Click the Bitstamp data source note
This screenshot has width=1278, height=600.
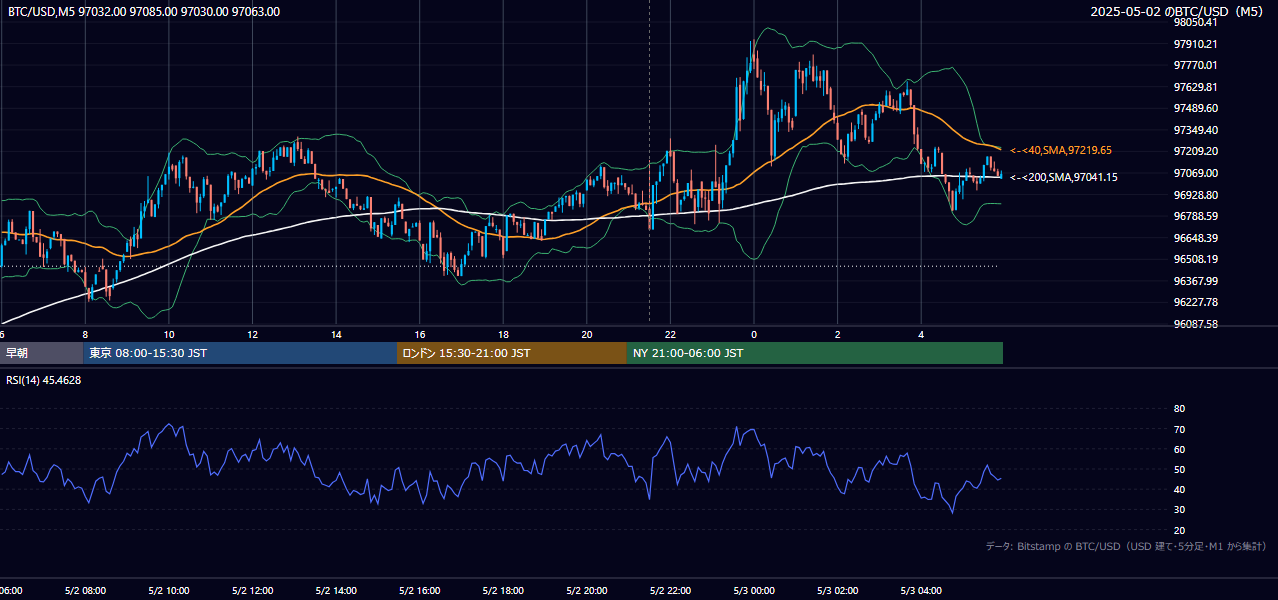pos(1126,546)
